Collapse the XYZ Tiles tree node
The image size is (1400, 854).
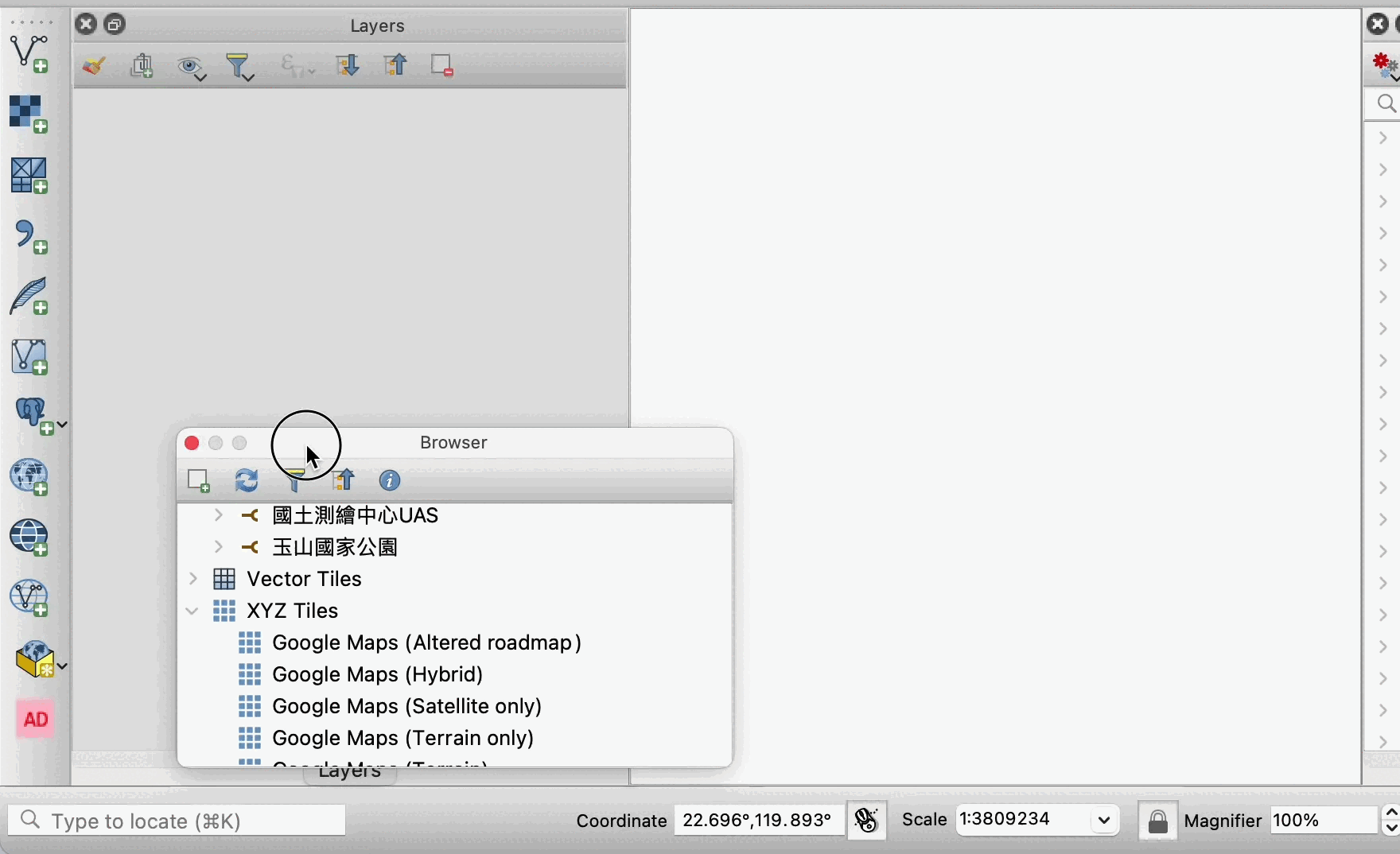pyautogui.click(x=192, y=611)
